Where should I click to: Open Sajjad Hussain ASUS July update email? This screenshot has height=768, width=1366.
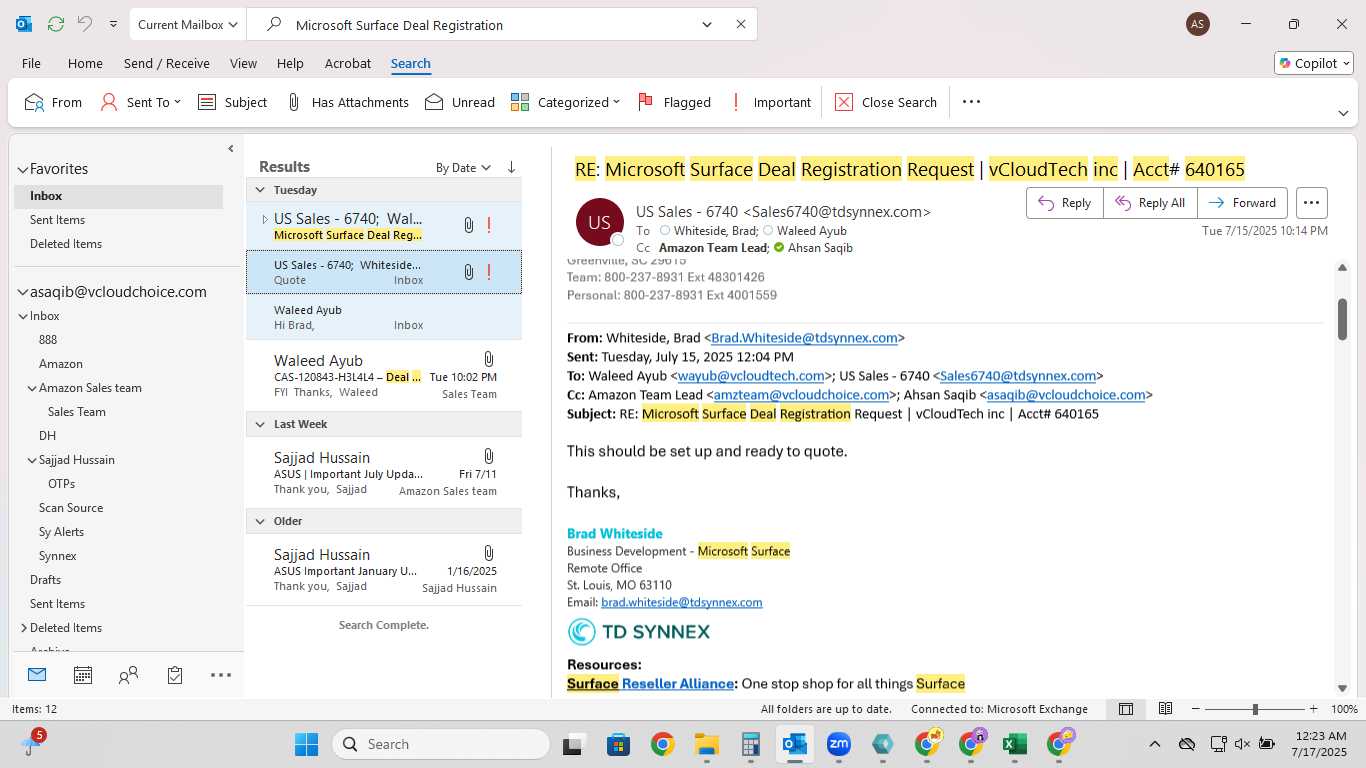coord(384,473)
